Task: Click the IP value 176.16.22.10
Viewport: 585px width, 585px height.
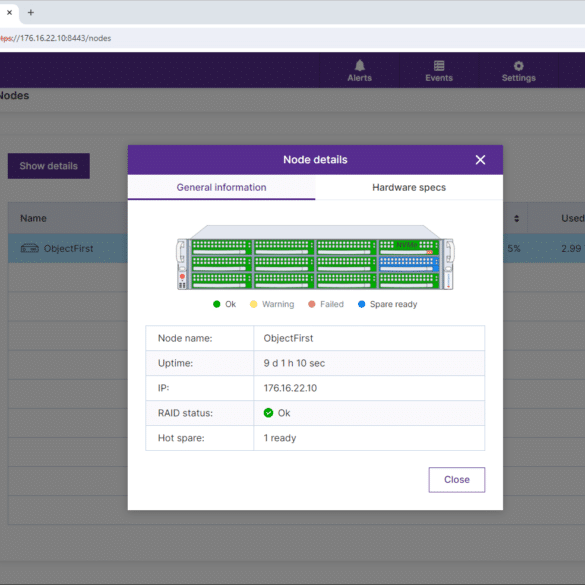Action: [x=290, y=388]
